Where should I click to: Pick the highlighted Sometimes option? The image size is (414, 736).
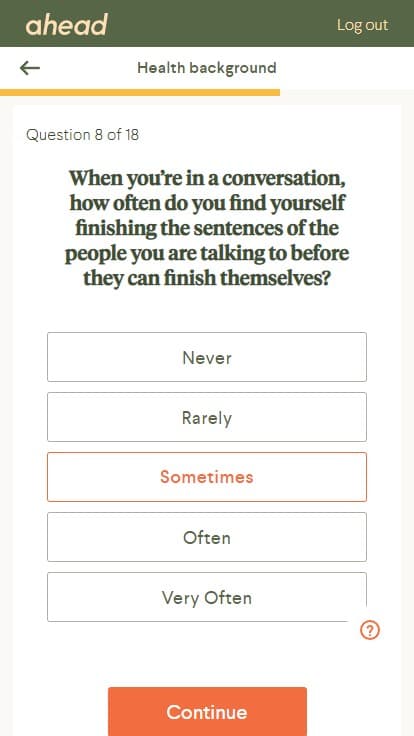(207, 477)
